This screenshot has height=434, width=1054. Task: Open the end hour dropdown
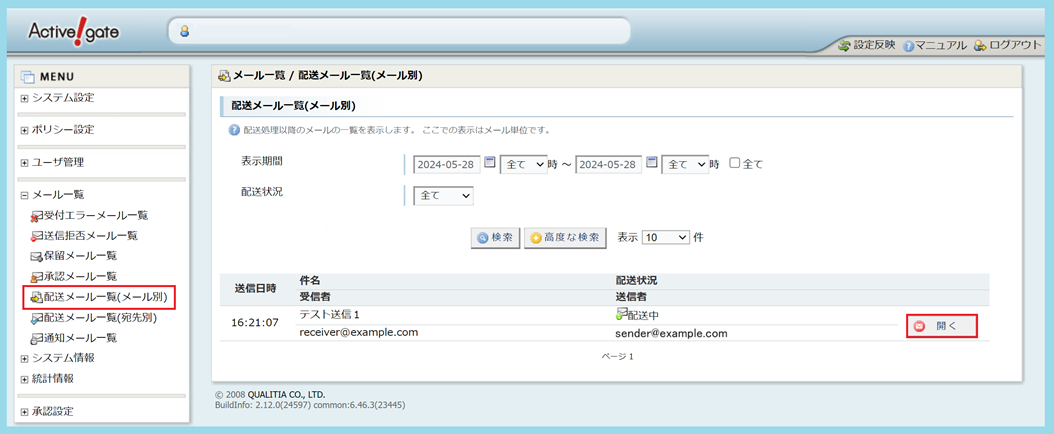pos(686,164)
